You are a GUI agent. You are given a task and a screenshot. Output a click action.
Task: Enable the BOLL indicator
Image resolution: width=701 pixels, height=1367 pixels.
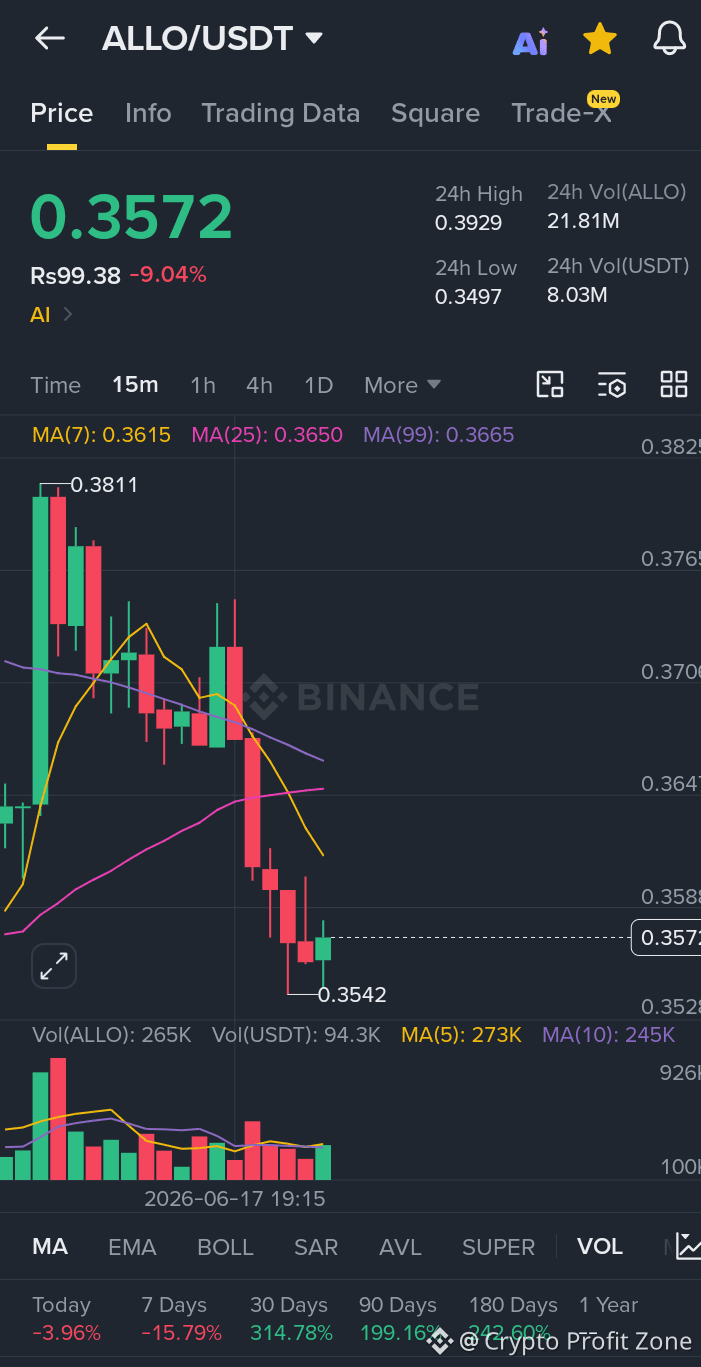pyautogui.click(x=225, y=1247)
